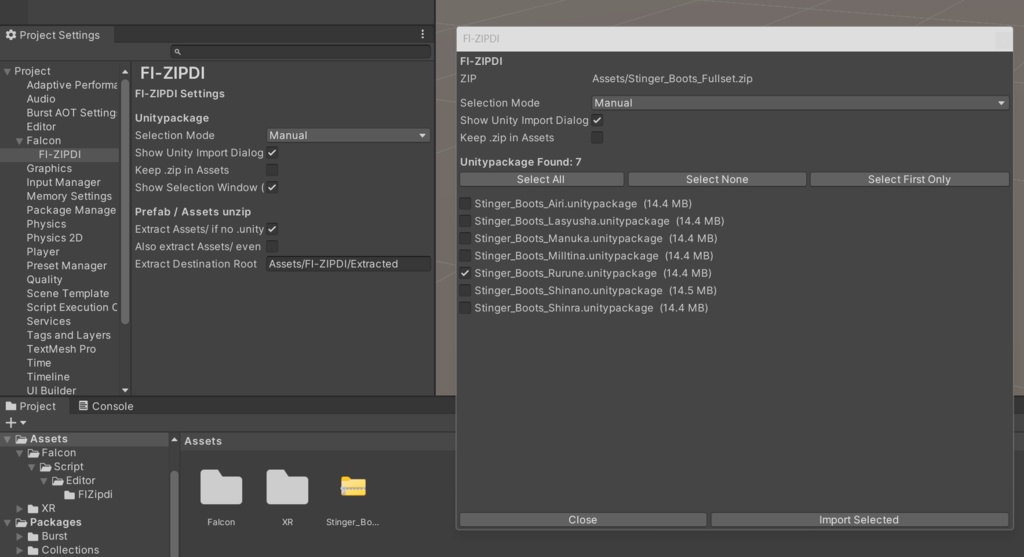The height and width of the screenshot is (557, 1024).
Task: Collapse the Falcon folder in project tree
Action: pos(20,453)
